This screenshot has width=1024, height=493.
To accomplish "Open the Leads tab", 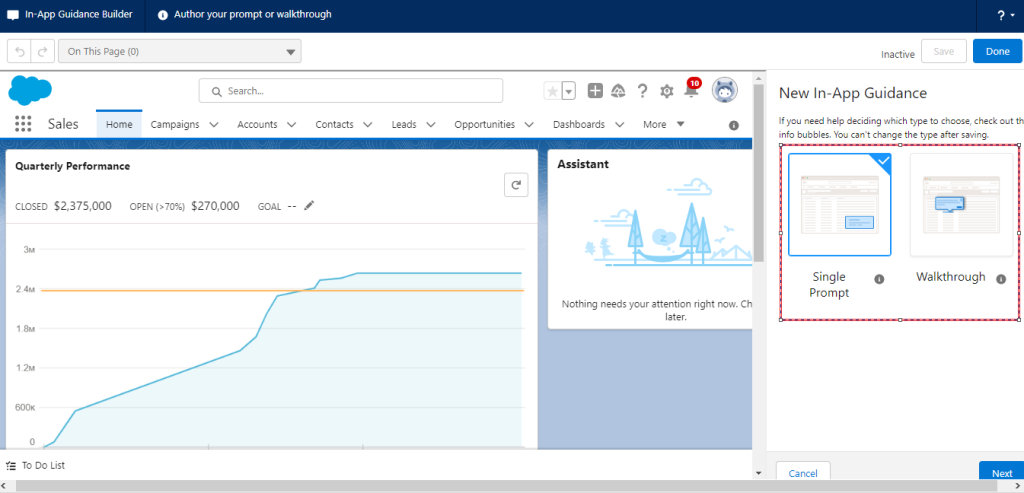I will click(x=404, y=124).
